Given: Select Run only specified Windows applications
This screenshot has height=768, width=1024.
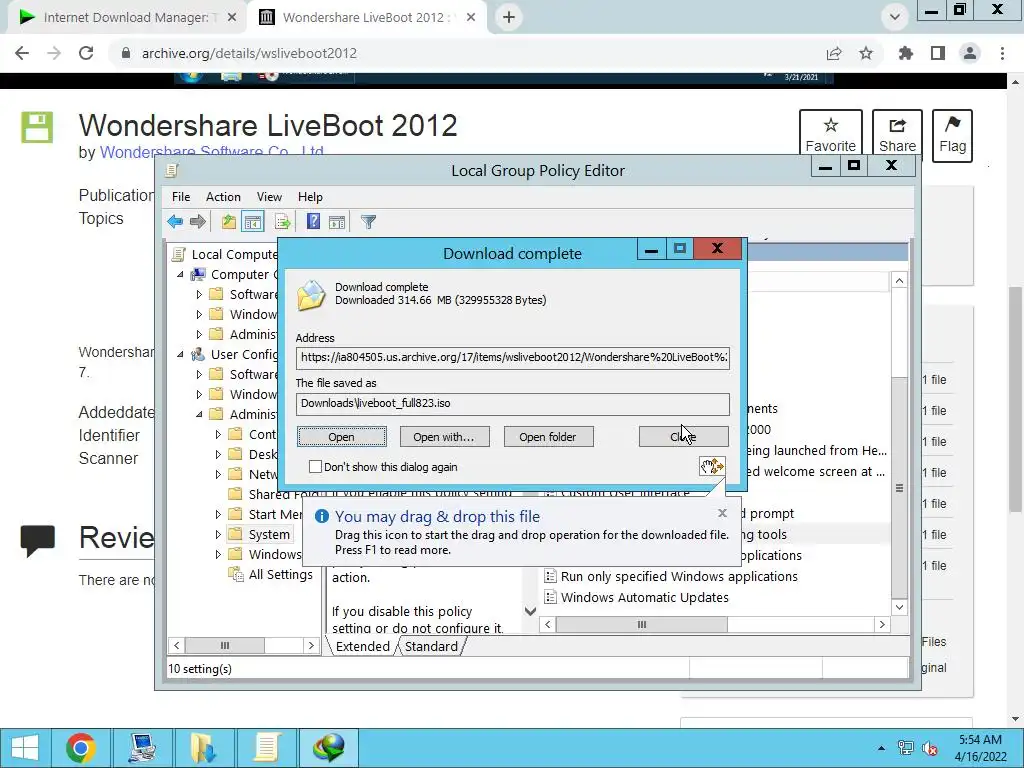Looking at the screenshot, I should coord(679,576).
